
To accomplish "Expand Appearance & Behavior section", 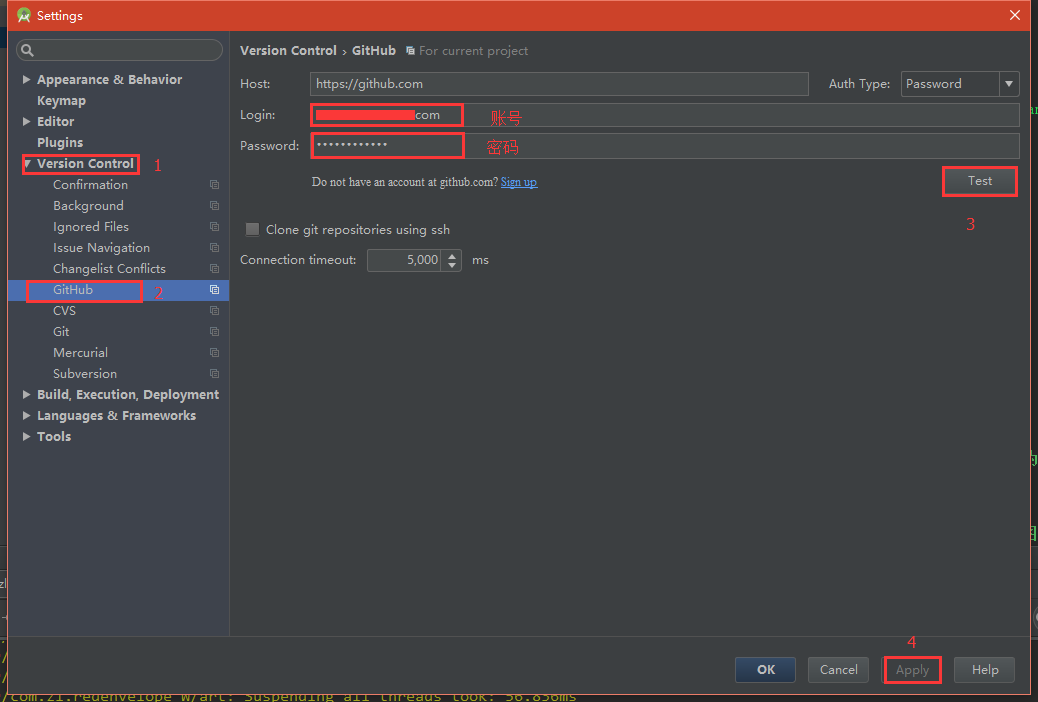I will [26, 79].
